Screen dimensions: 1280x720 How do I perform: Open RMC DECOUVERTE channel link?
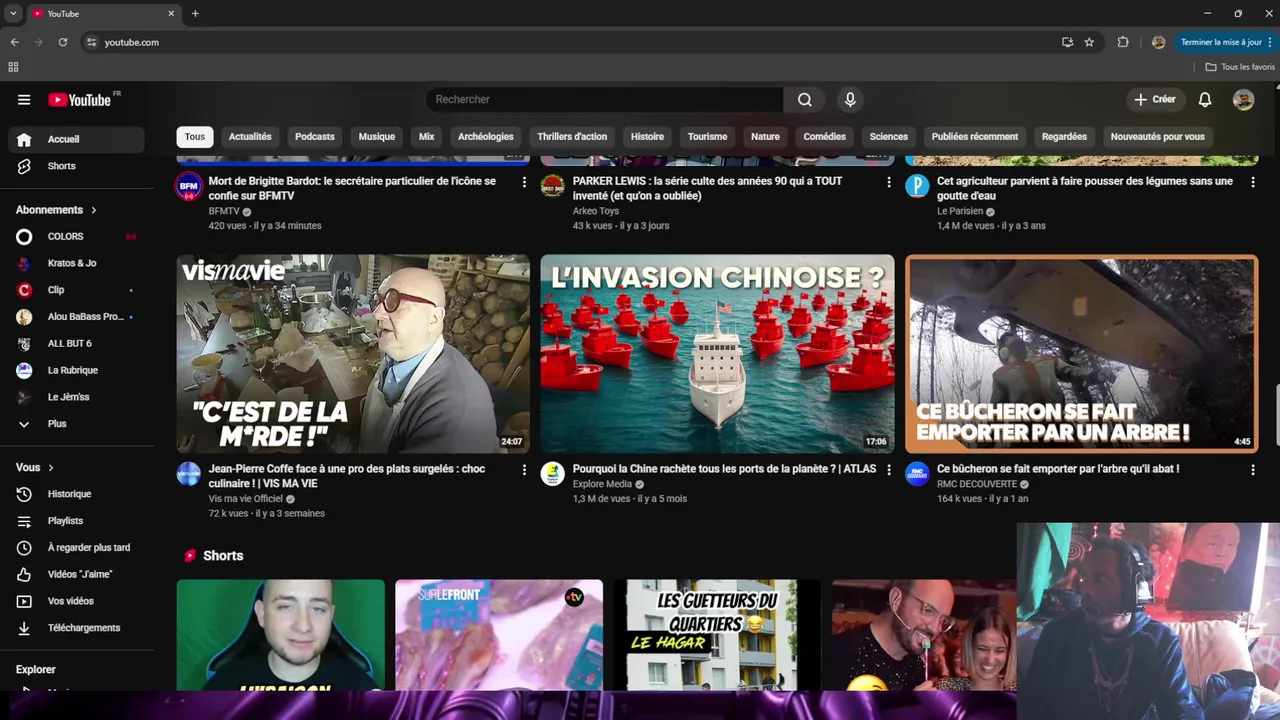(977, 484)
